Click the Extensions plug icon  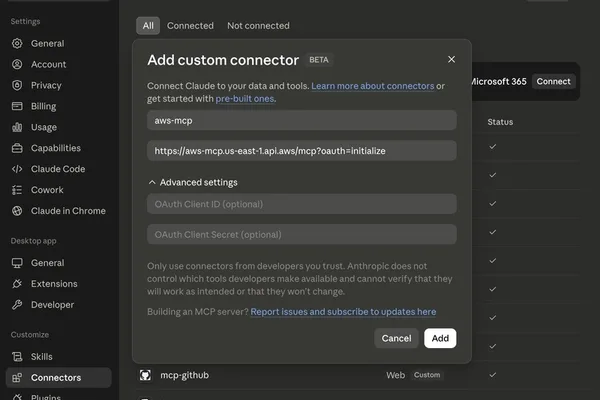coord(17,284)
